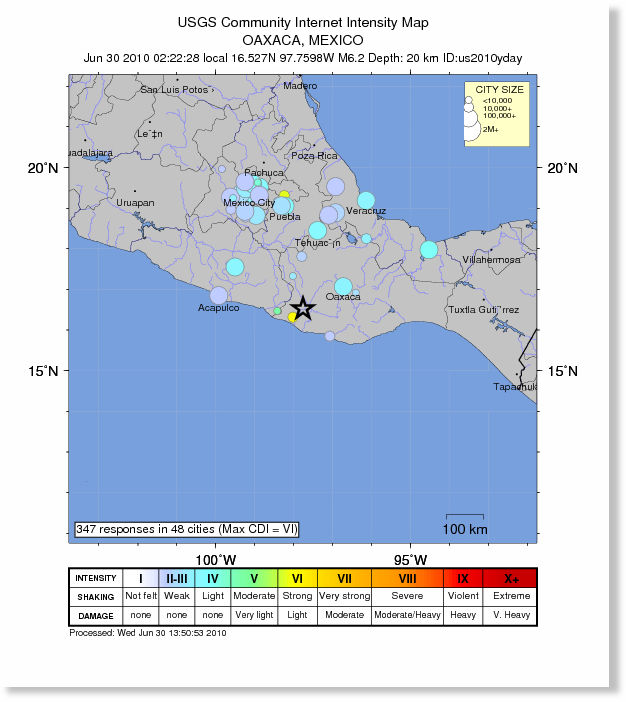
Task: Click the 2M+ circle in City Size legend
Action: pos(472,131)
